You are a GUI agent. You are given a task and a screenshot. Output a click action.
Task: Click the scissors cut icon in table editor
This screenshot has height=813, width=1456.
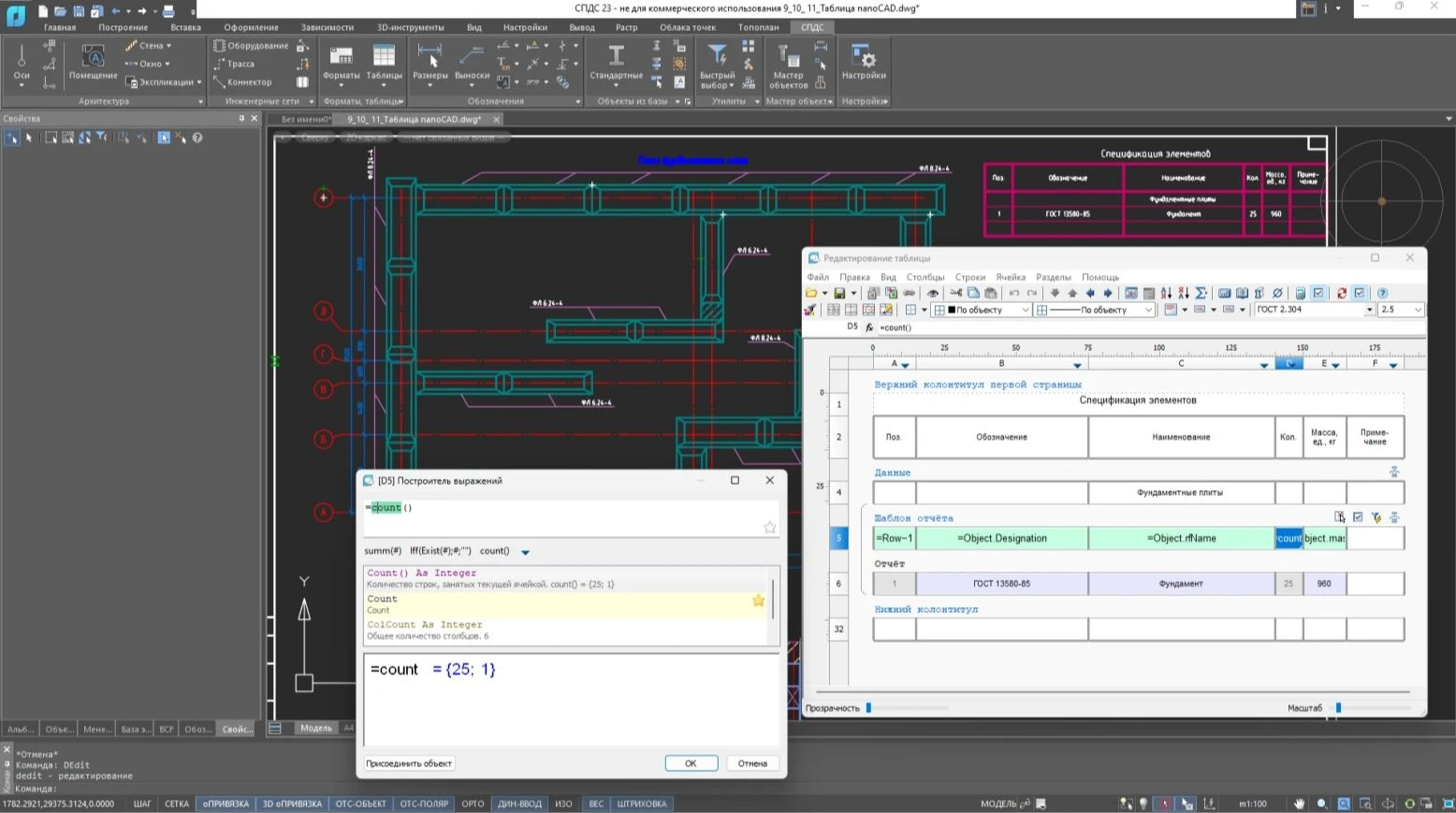pos(955,293)
